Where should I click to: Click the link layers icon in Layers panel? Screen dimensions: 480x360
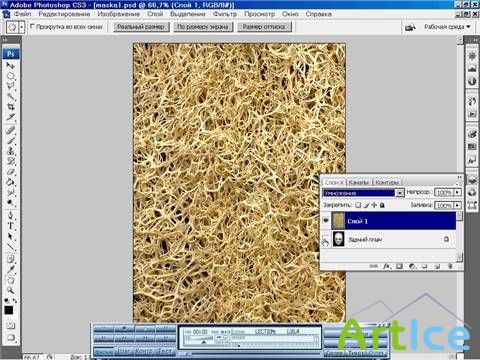(374, 266)
